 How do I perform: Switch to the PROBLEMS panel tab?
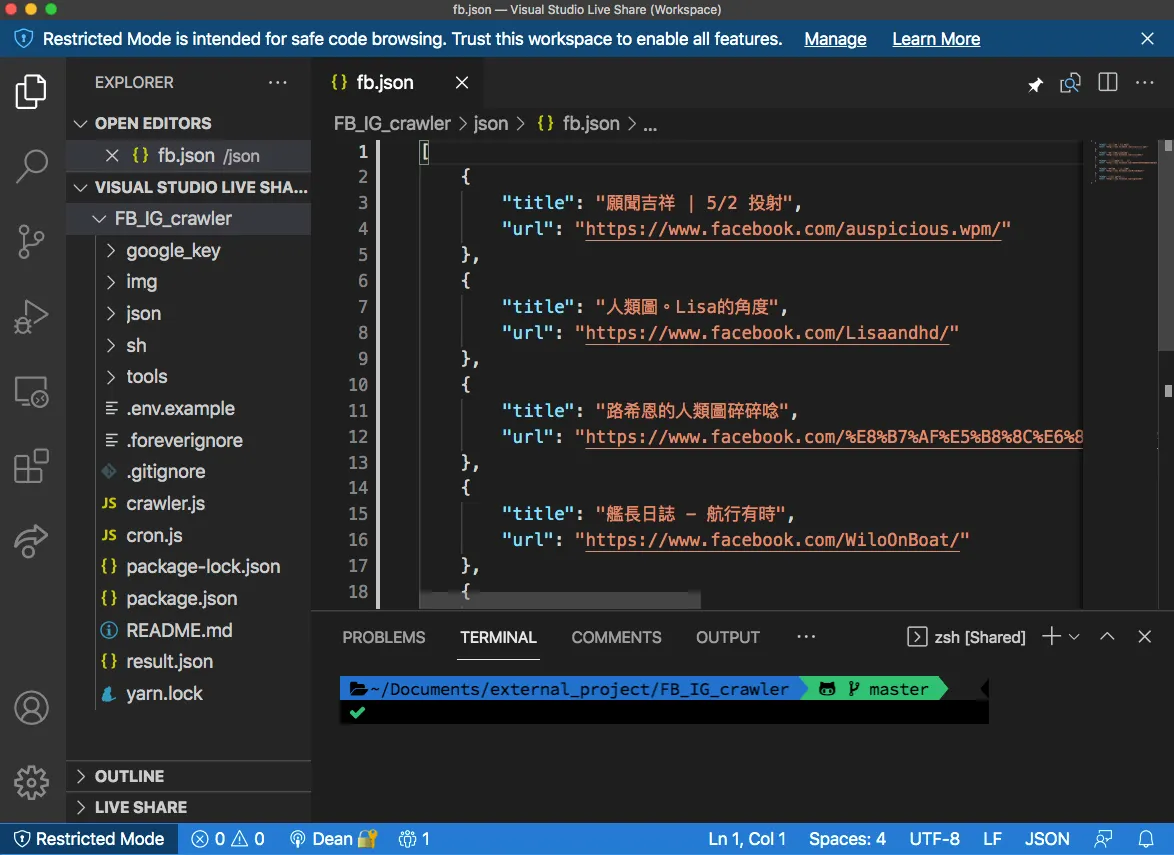pos(383,637)
